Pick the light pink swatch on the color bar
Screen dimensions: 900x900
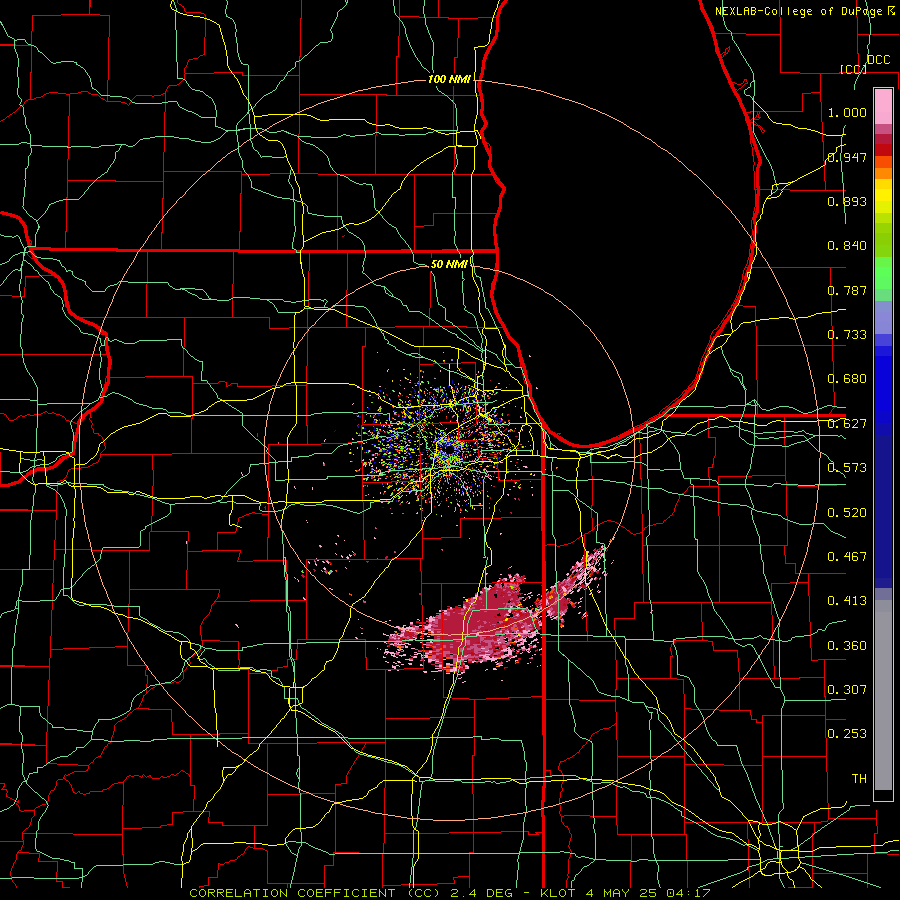point(883,106)
